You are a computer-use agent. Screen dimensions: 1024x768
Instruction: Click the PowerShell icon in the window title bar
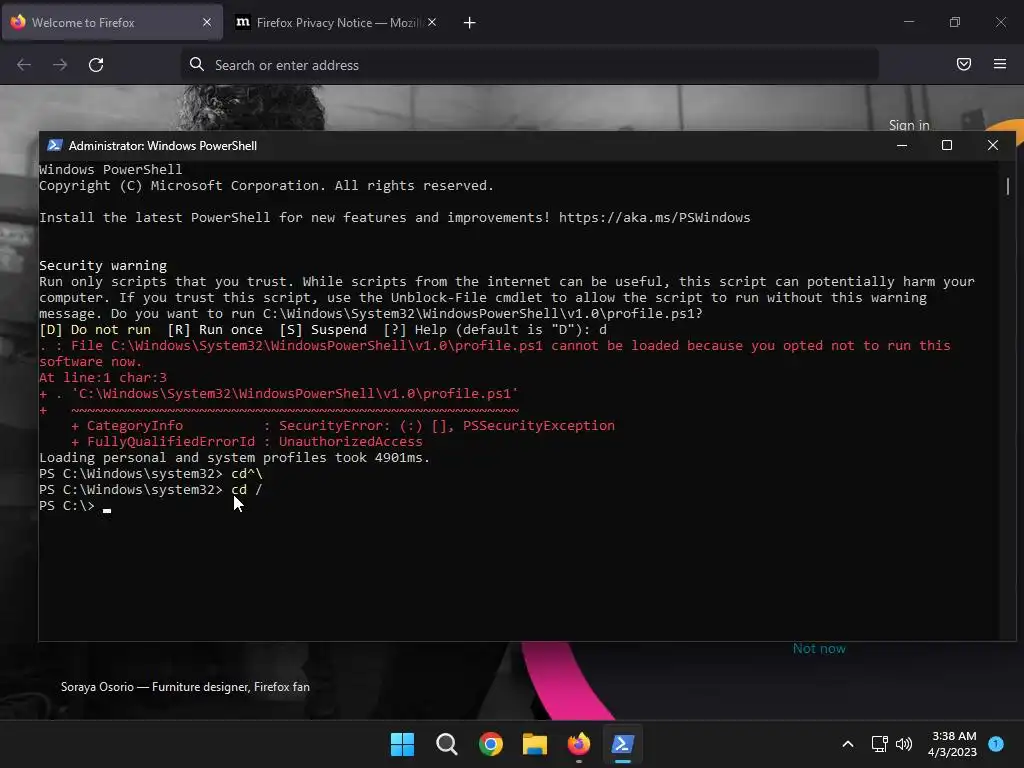click(55, 145)
